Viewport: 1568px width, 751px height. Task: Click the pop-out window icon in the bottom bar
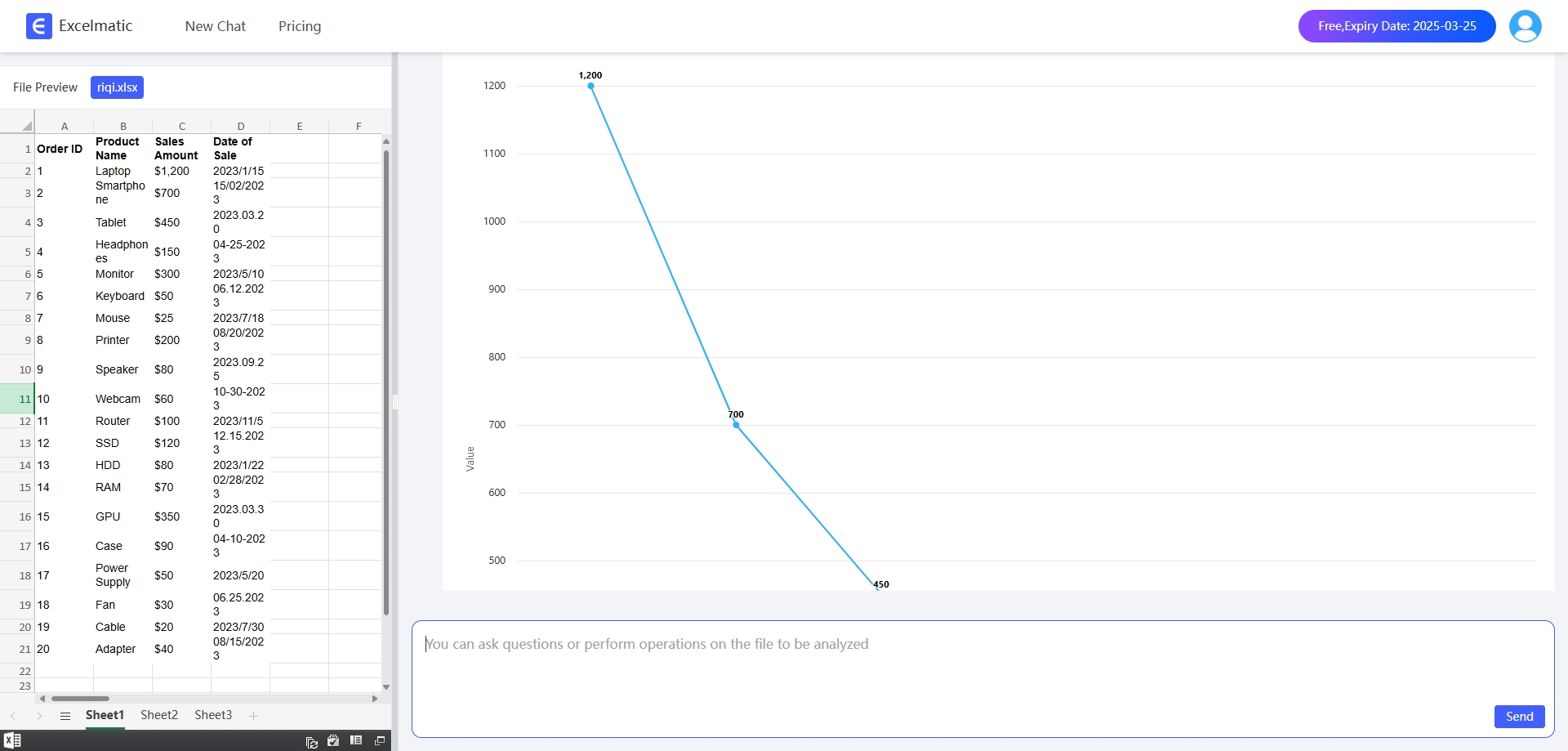pos(380,740)
